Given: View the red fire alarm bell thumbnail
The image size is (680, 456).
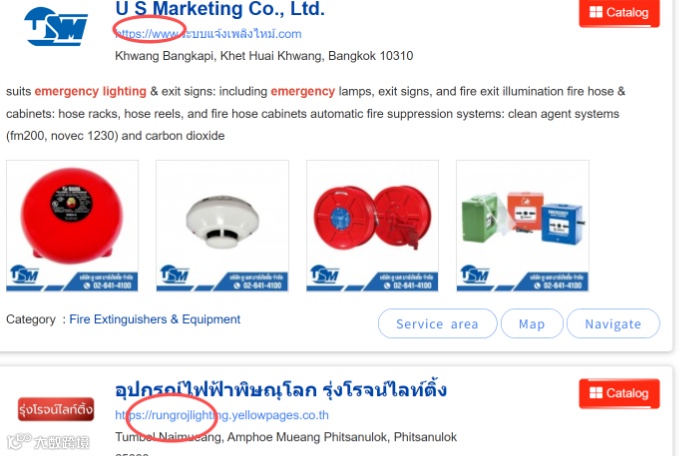Looking at the screenshot, I should [x=72, y=226].
